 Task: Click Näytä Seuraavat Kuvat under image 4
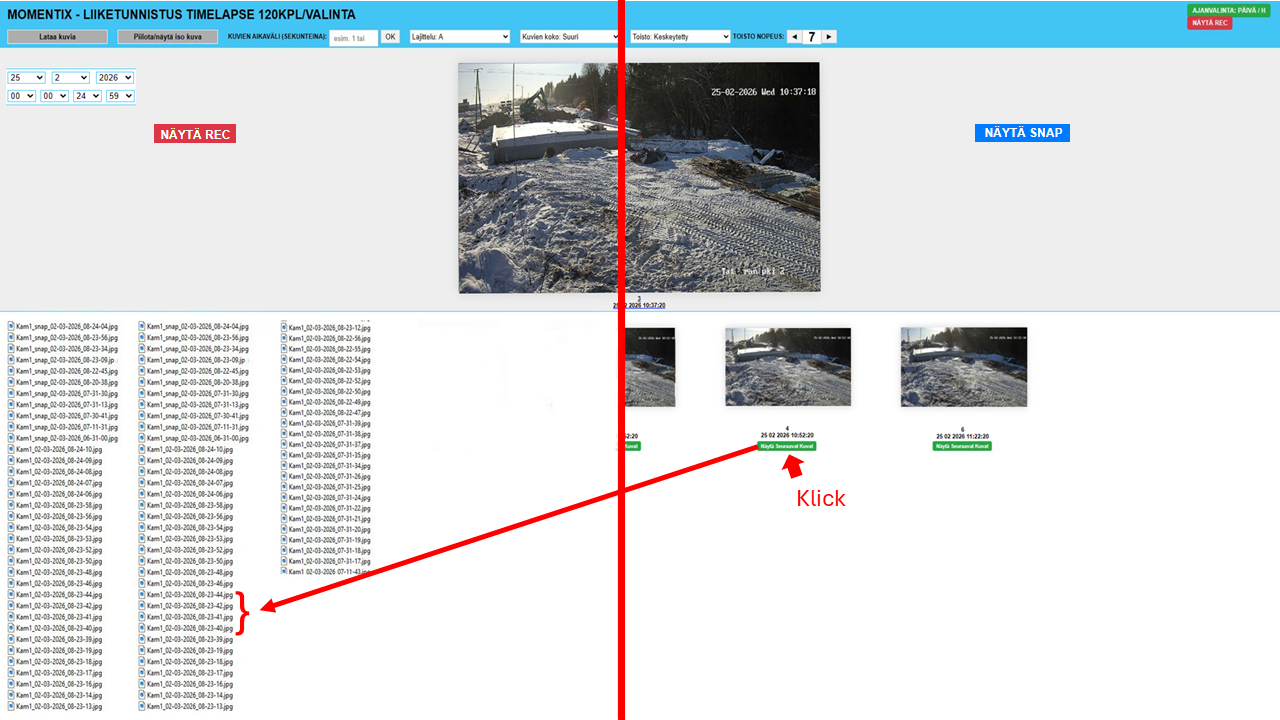(787, 446)
